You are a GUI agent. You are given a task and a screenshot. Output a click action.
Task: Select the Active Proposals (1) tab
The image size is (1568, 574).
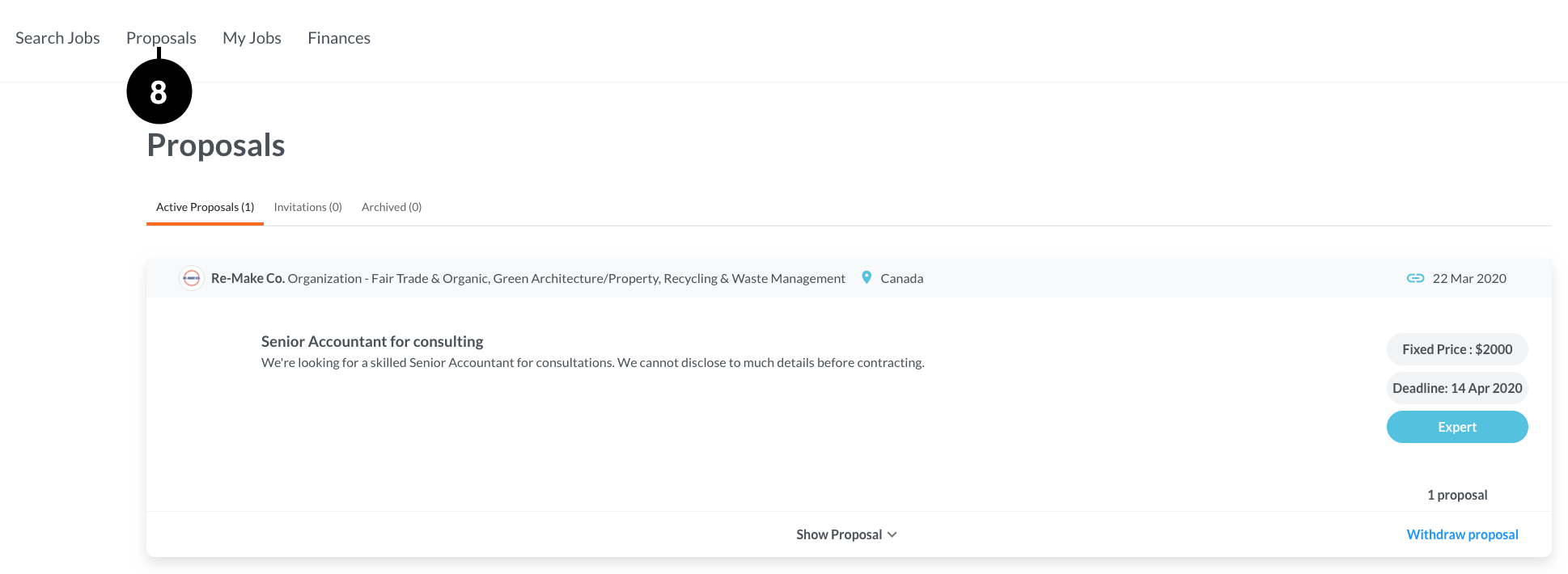(205, 207)
